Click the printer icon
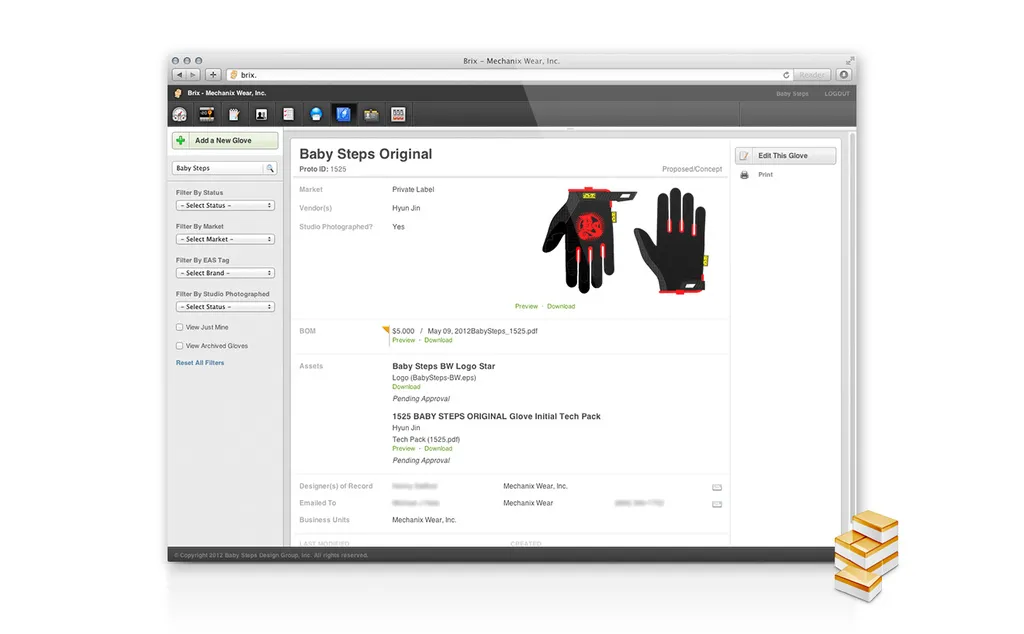1024x634 pixels. 744,175
